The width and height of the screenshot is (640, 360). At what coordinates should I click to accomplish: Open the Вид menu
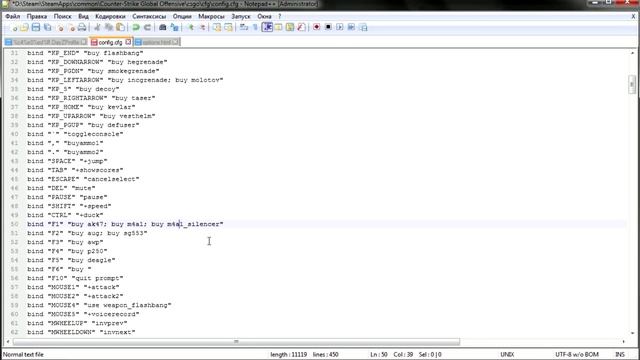(83, 16)
